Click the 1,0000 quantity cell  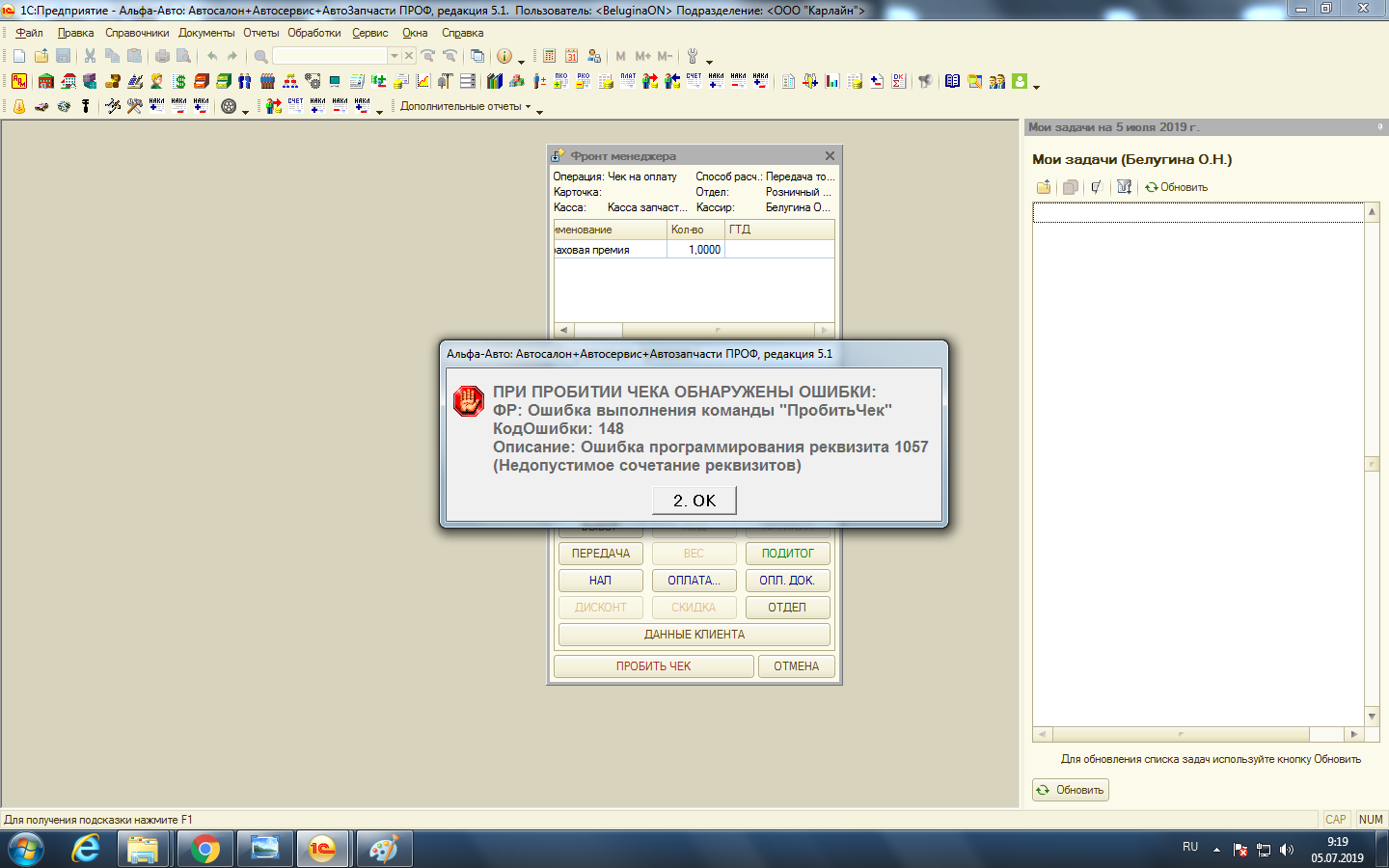pyautogui.click(x=695, y=250)
